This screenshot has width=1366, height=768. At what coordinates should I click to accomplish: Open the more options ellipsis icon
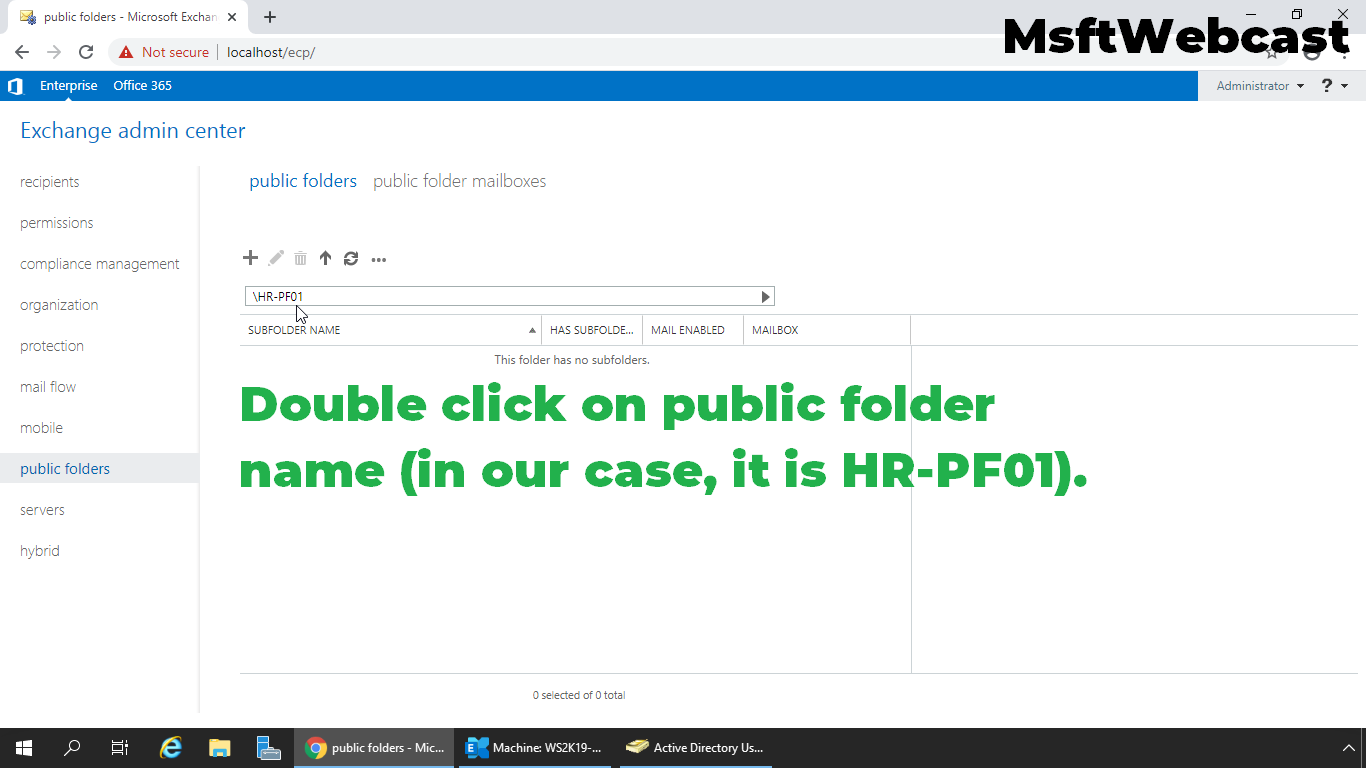pos(378,259)
